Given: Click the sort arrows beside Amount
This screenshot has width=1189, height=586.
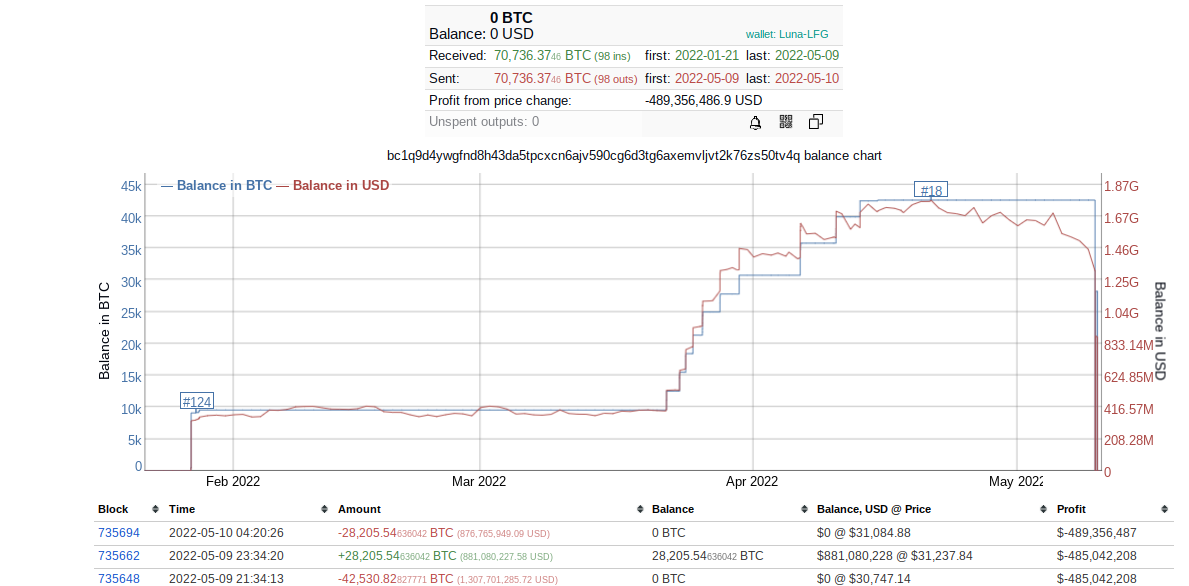Looking at the screenshot, I should point(640,509).
